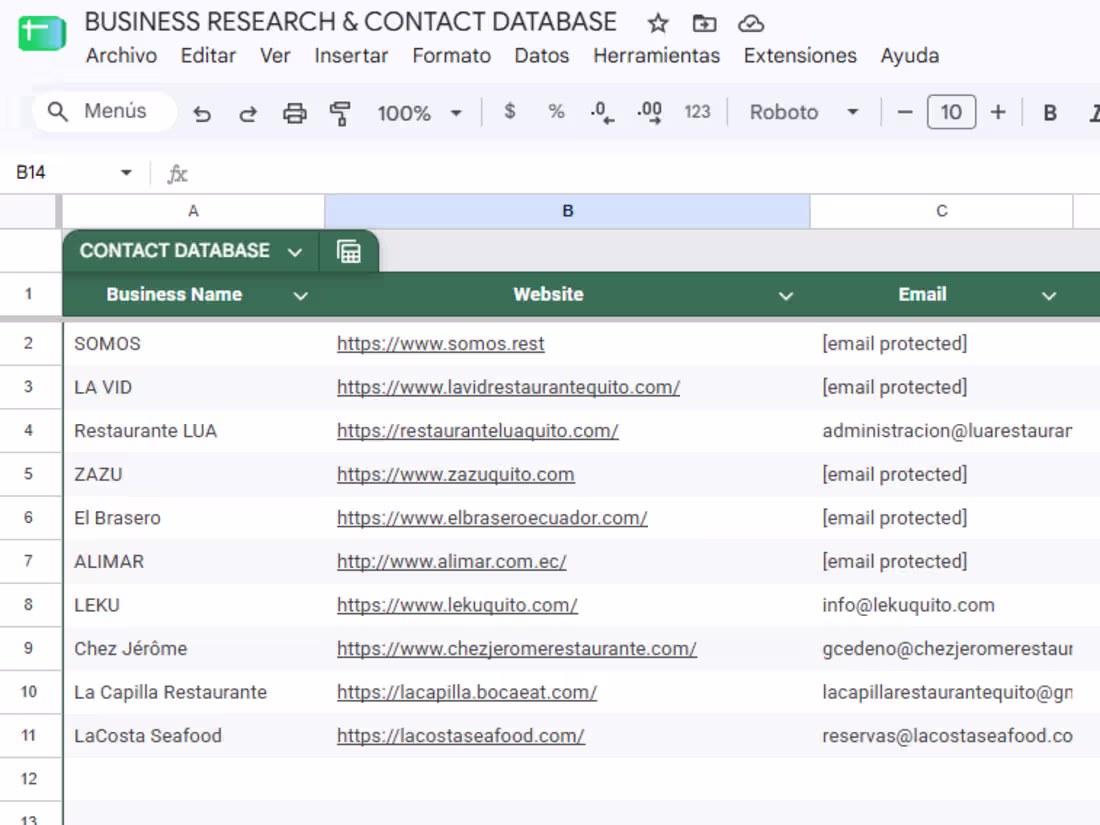Image resolution: width=1100 pixels, height=825 pixels.
Task: Follow the chezjeromerestaurante.com link
Action: click(x=516, y=648)
